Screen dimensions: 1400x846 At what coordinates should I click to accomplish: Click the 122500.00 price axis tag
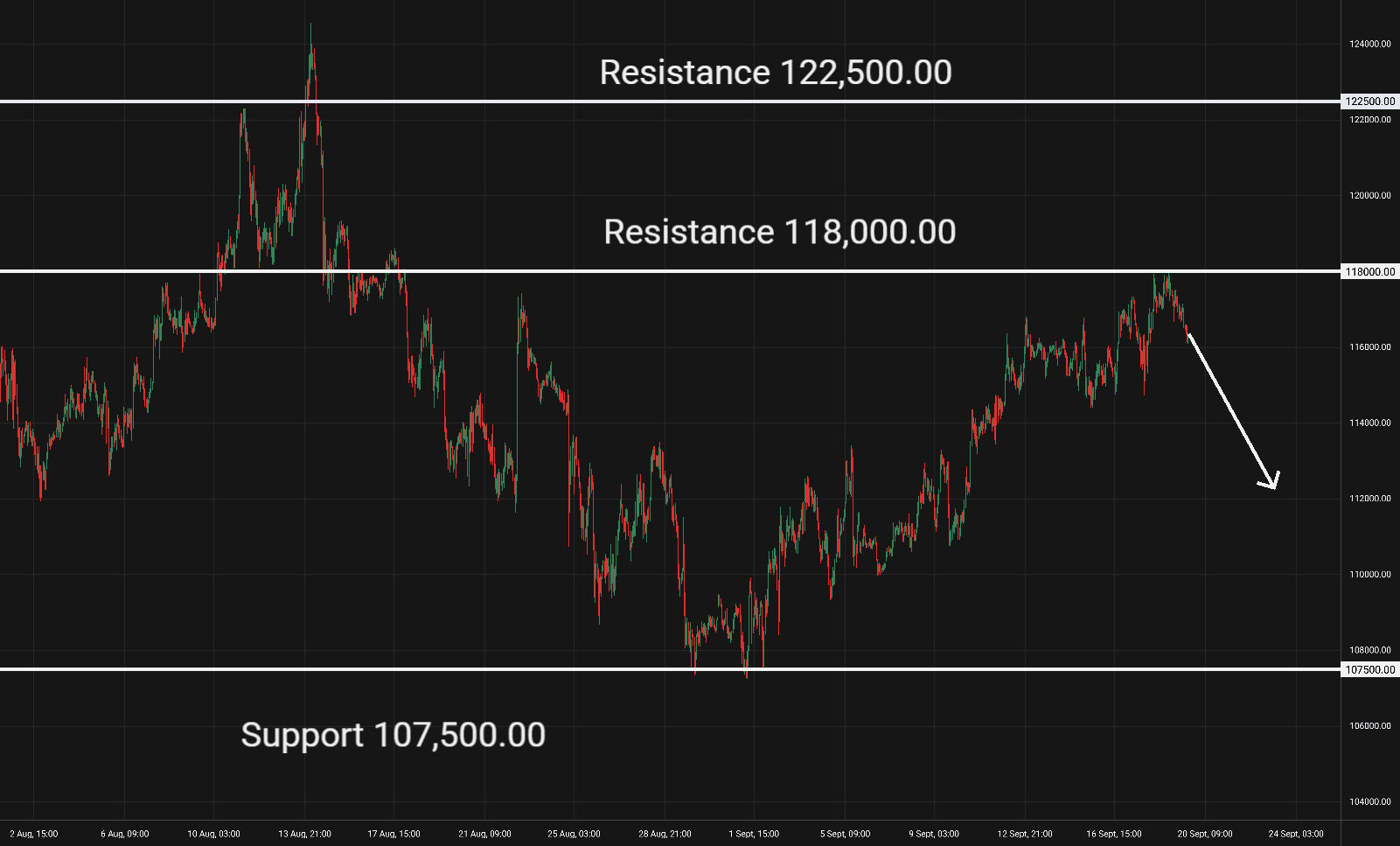(x=1369, y=101)
